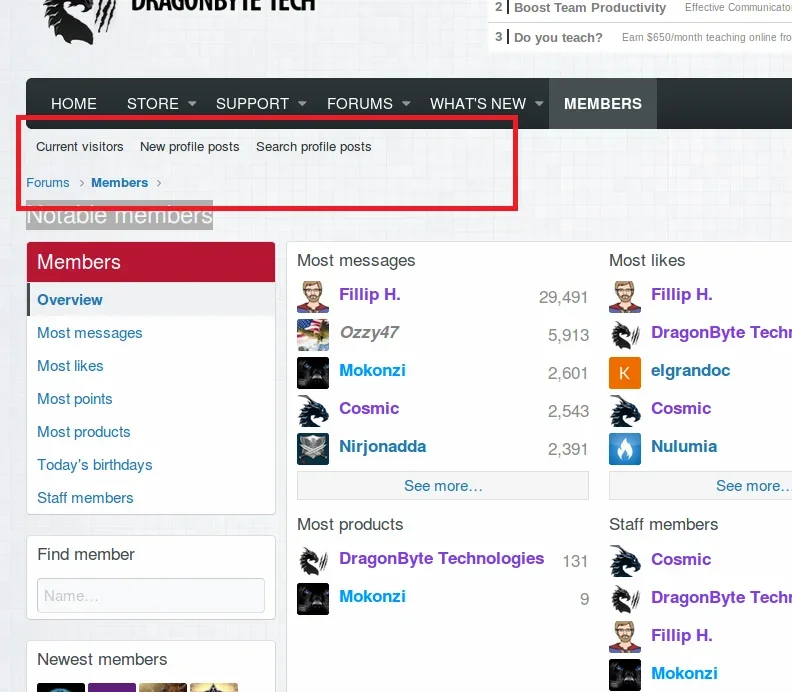792x692 pixels.
Task: Open DragonByte Technologies name in Most products
Action: (441, 558)
